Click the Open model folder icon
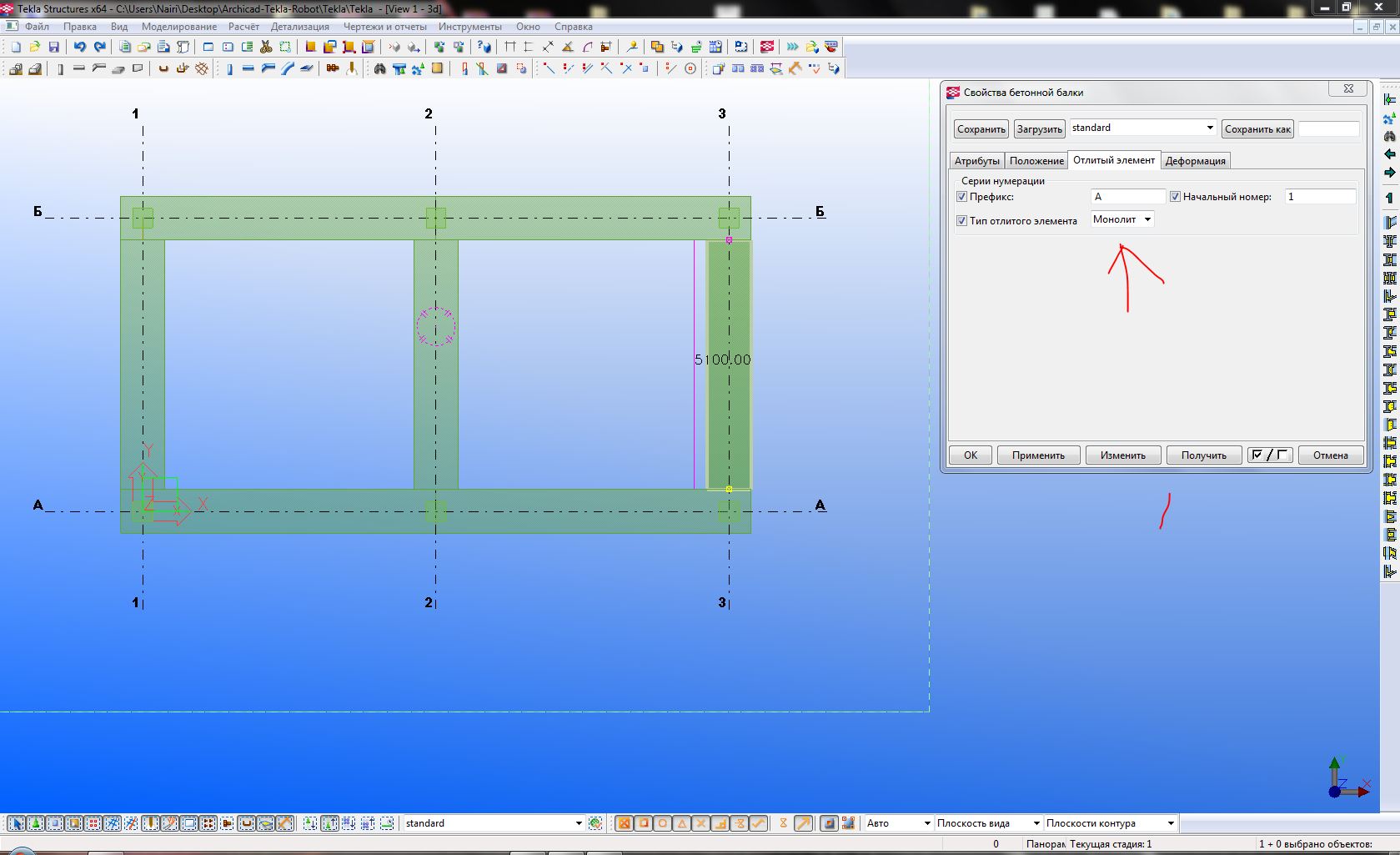The width and height of the screenshot is (1400, 855). coord(35,48)
